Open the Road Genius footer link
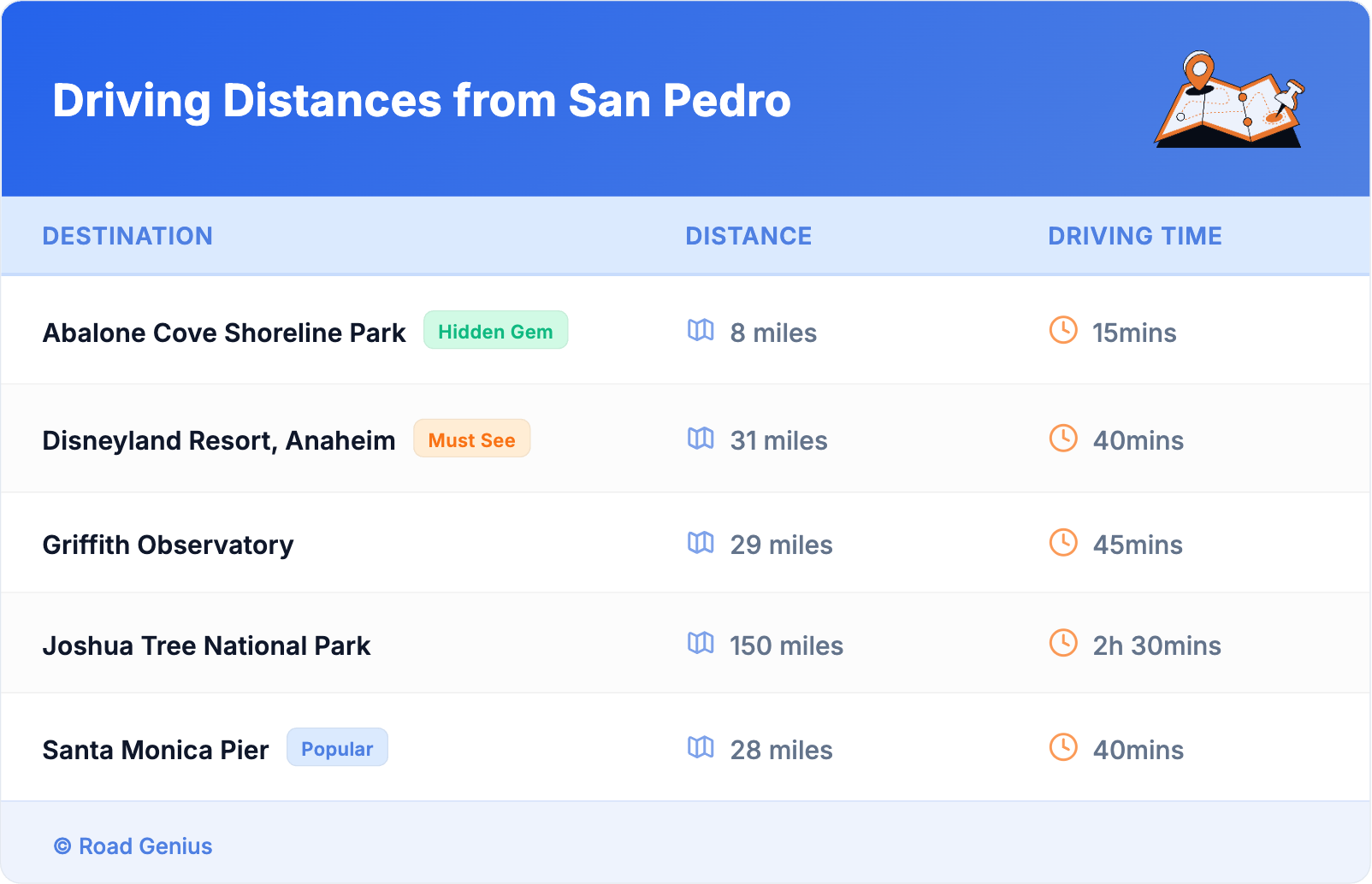Screen dimensions: 1372x884 tap(134, 846)
